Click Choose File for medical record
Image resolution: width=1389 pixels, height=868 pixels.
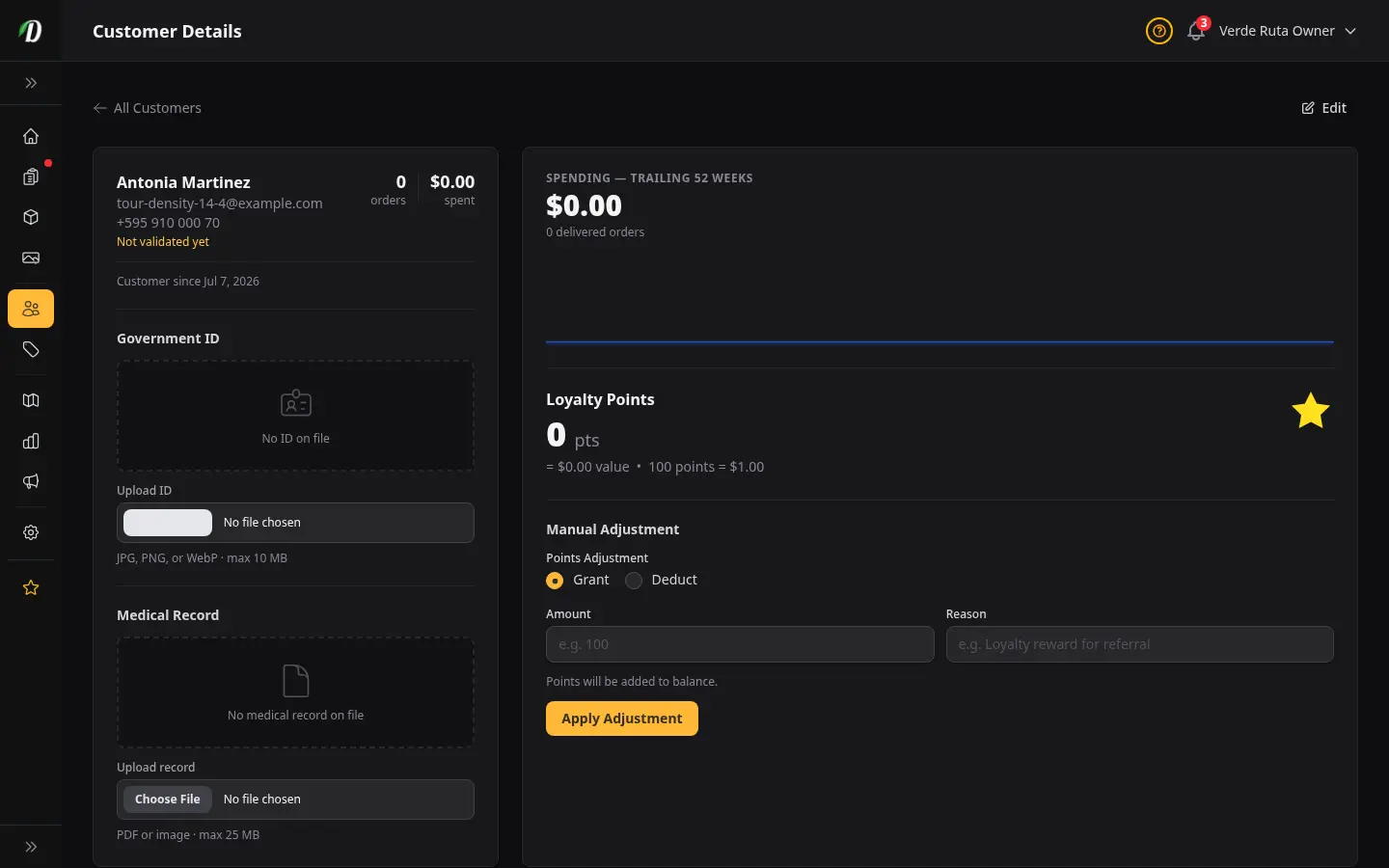[x=168, y=800]
